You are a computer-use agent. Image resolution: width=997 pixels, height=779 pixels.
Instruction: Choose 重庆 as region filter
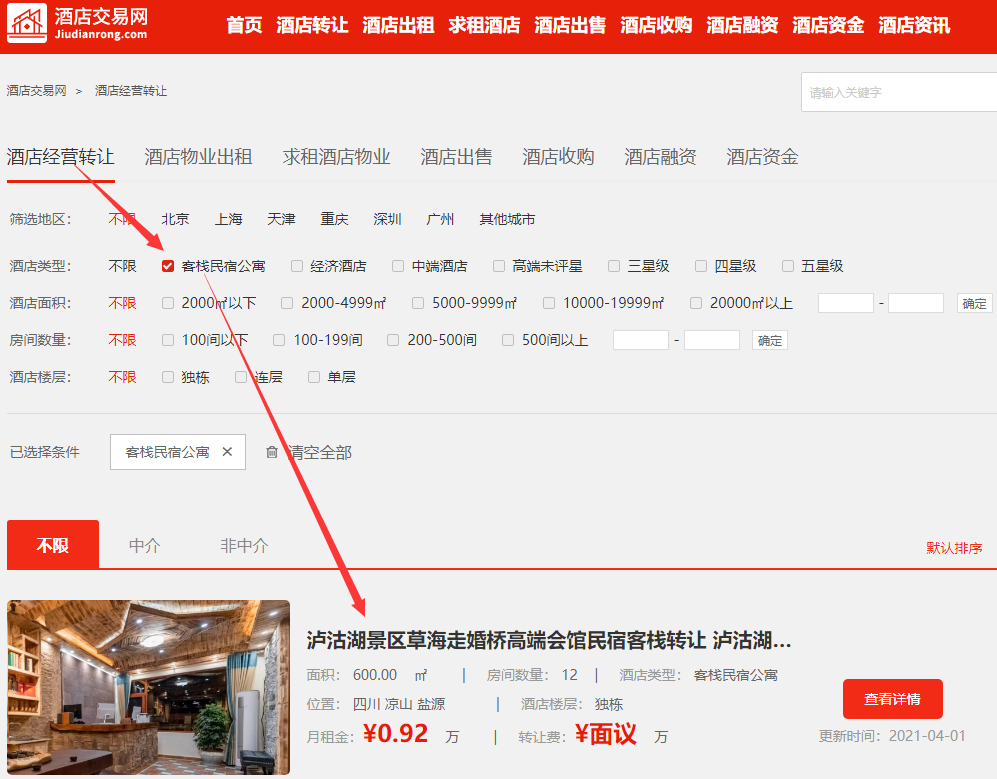(334, 219)
